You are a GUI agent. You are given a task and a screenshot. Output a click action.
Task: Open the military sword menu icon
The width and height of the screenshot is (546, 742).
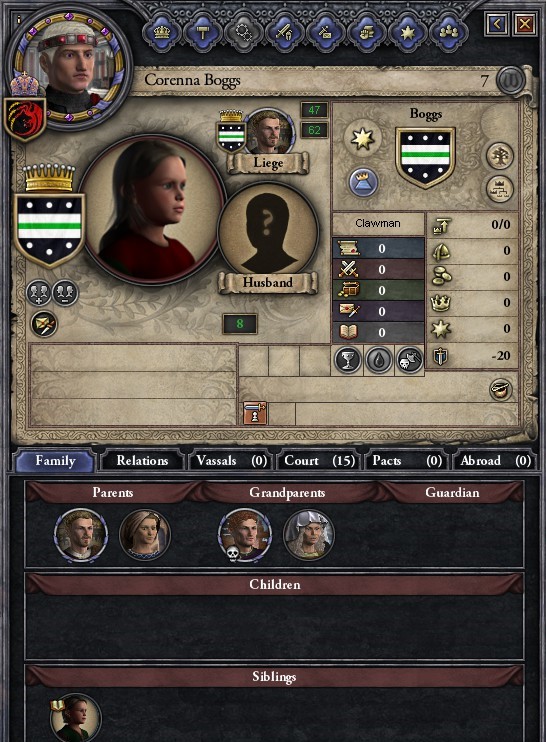point(285,33)
